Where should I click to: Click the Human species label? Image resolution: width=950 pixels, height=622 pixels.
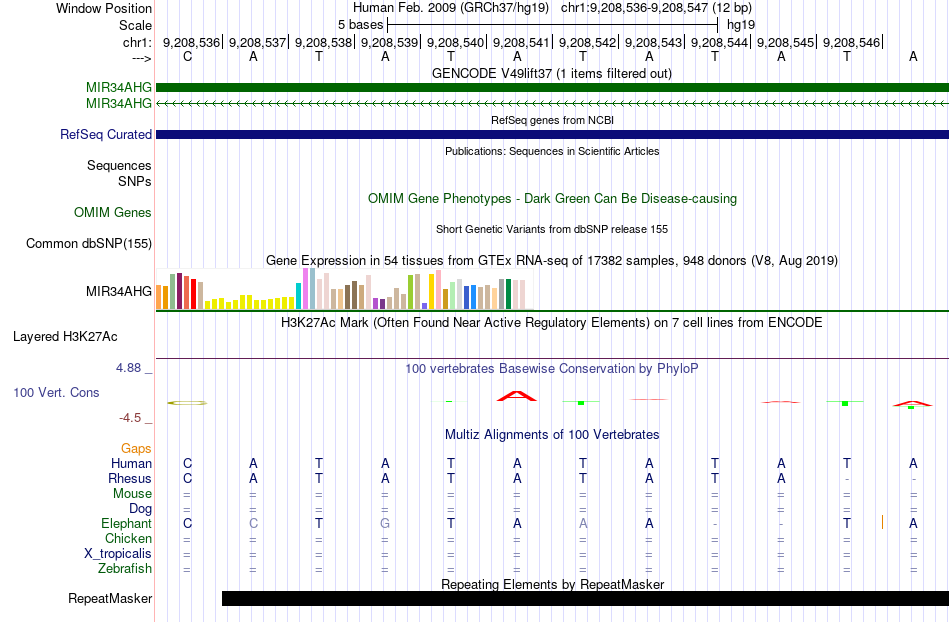[x=131, y=463]
